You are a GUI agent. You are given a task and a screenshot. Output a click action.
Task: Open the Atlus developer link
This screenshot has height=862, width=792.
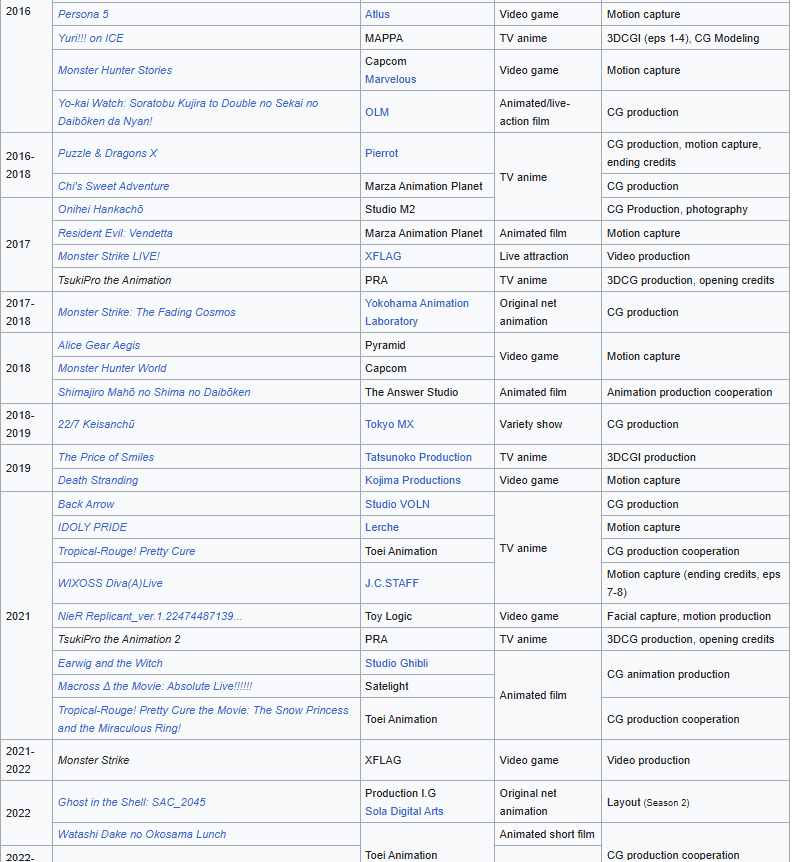[x=377, y=14]
